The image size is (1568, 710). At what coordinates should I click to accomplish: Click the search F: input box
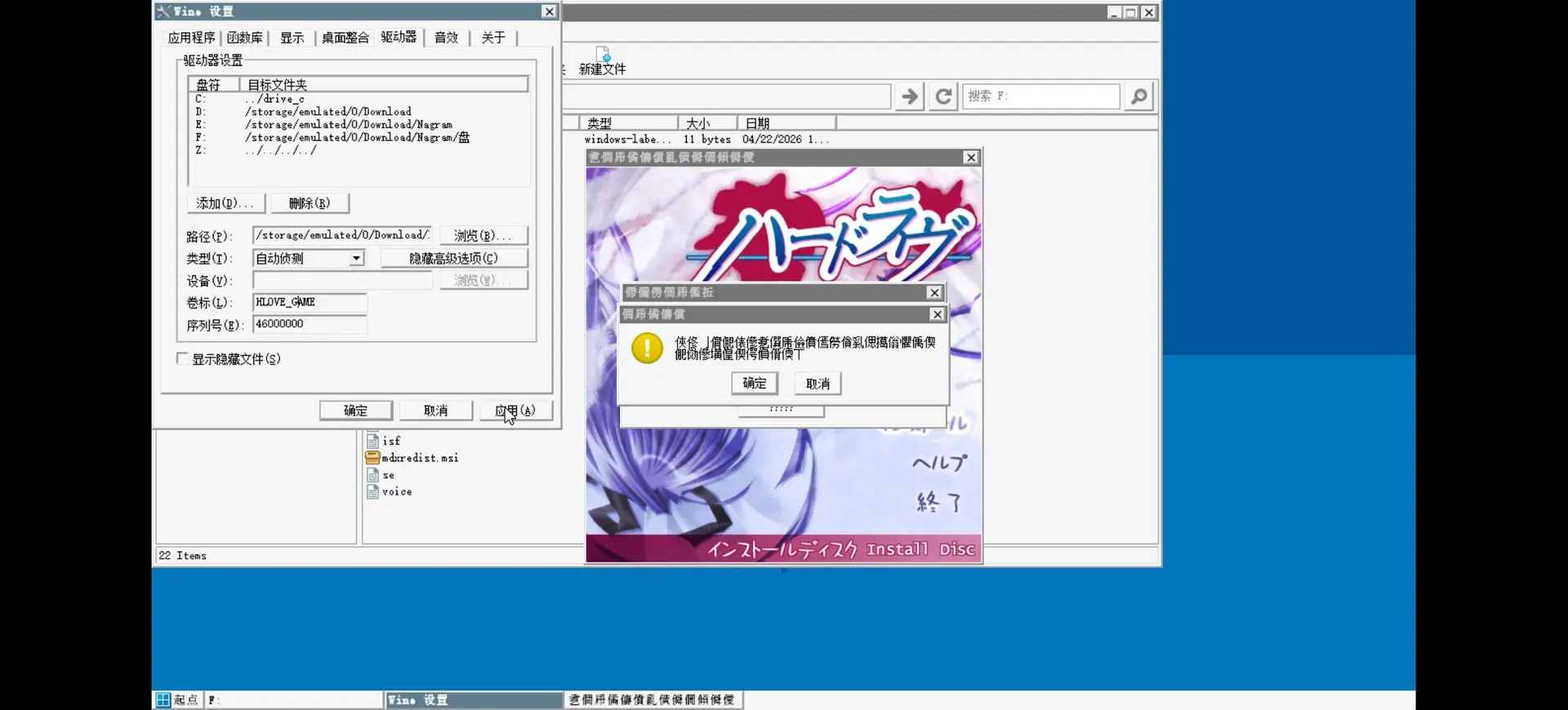pyautogui.click(x=1040, y=96)
